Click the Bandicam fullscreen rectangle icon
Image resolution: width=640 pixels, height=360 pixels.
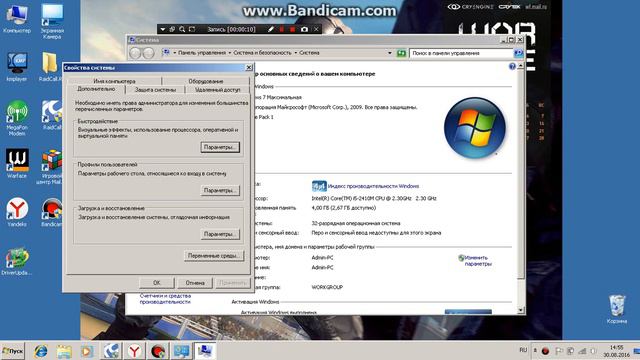point(192,29)
